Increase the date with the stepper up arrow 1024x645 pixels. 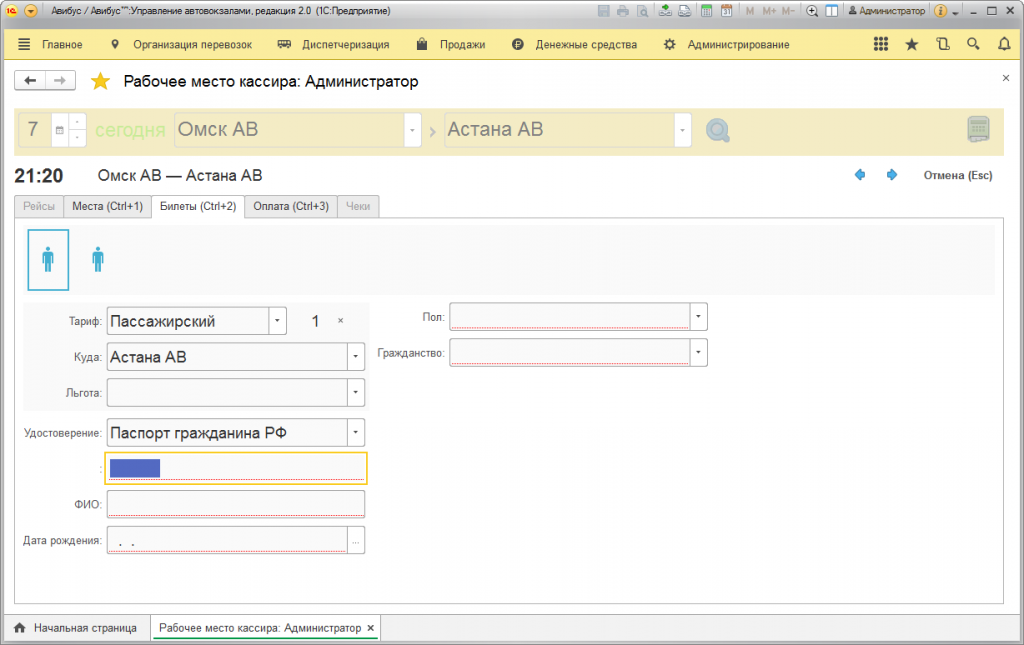[77, 122]
